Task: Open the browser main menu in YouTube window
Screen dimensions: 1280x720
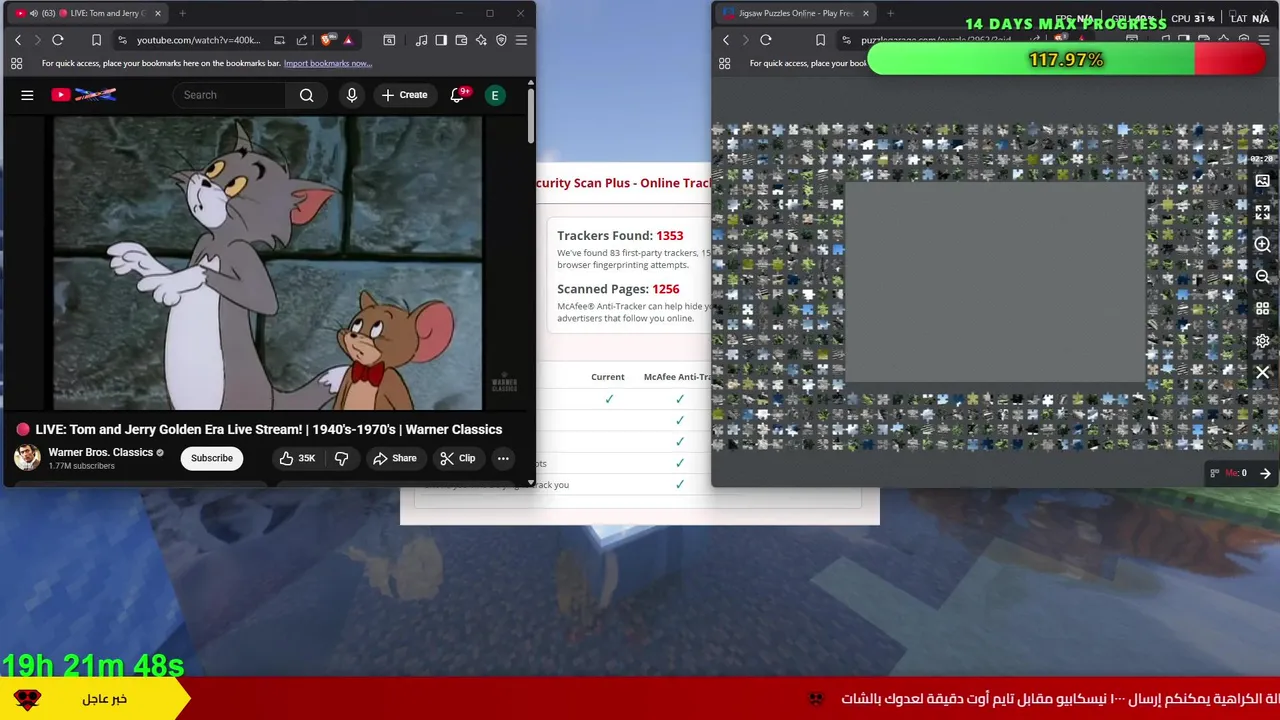Action: 521,40
